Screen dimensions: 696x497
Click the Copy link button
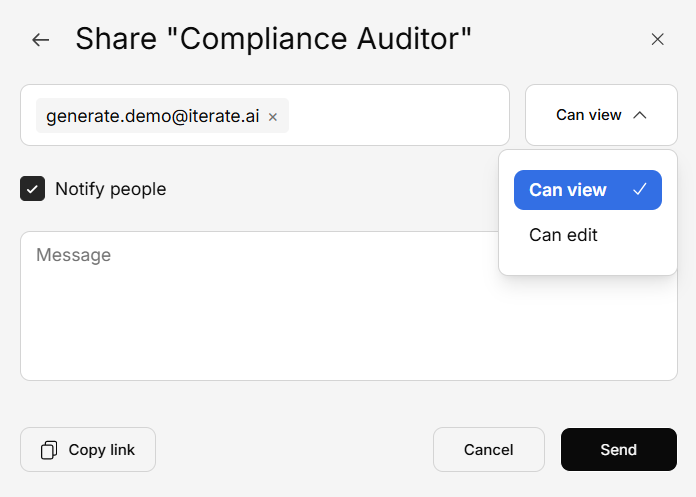click(x=88, y=450)
